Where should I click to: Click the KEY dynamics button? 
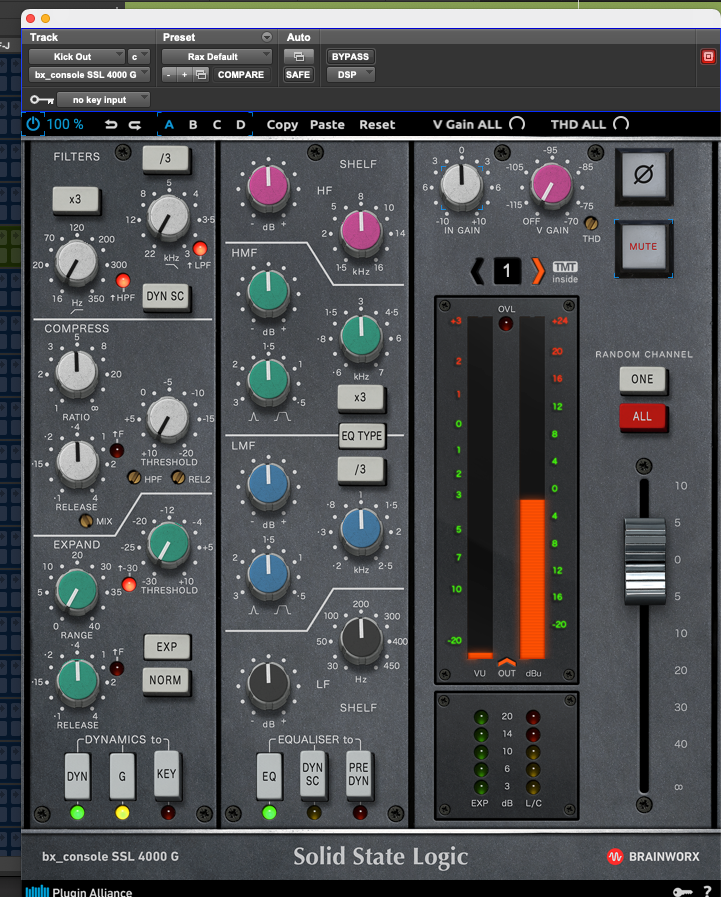point(167,774)
